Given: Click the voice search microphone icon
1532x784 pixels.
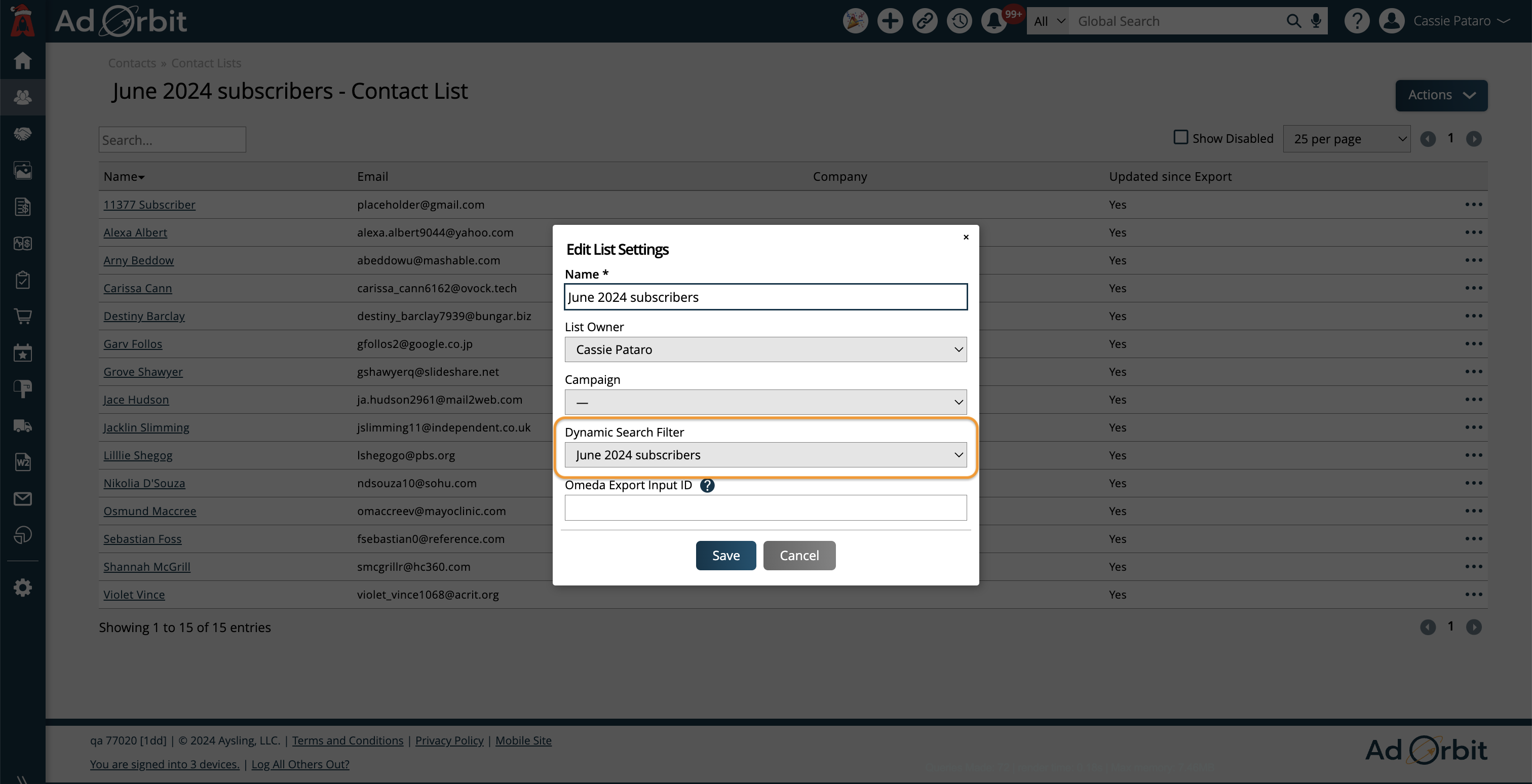Looking at the screenshot, I should pos(1316,21).
